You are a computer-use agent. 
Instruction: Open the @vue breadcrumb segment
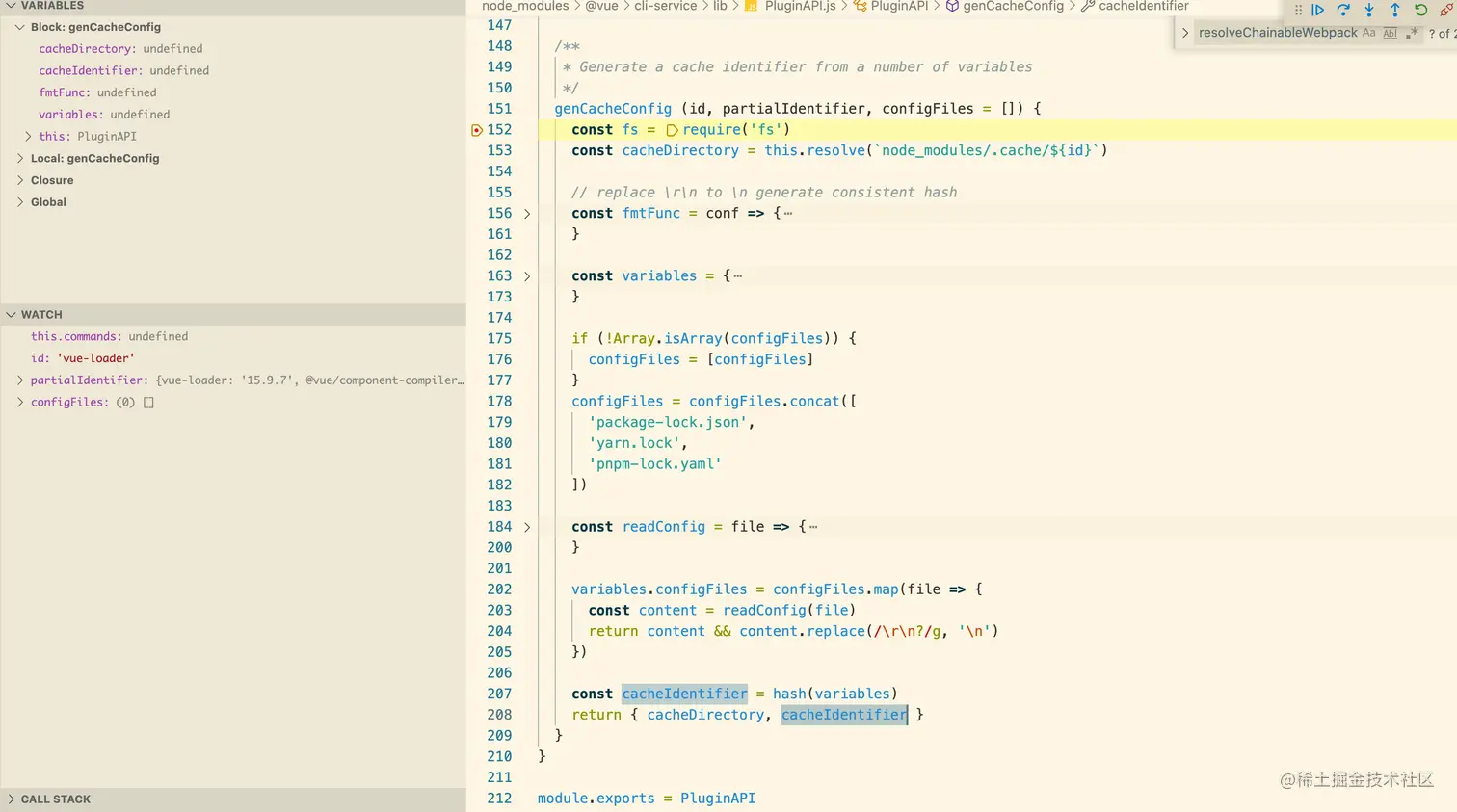tap(602, 6)
